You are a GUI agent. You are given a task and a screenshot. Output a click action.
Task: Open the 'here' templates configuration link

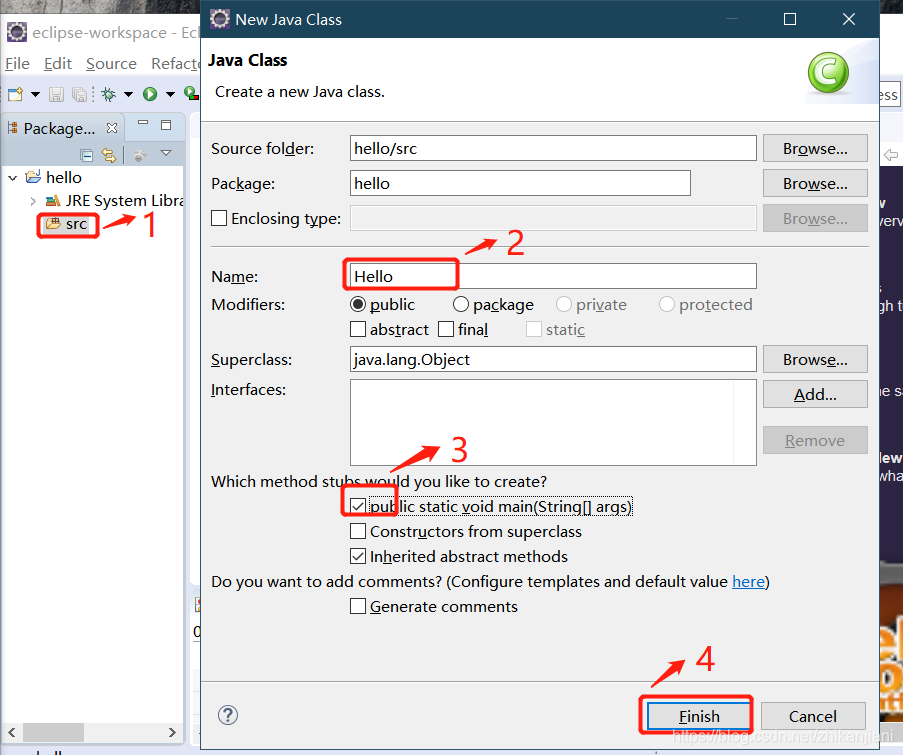748,582
